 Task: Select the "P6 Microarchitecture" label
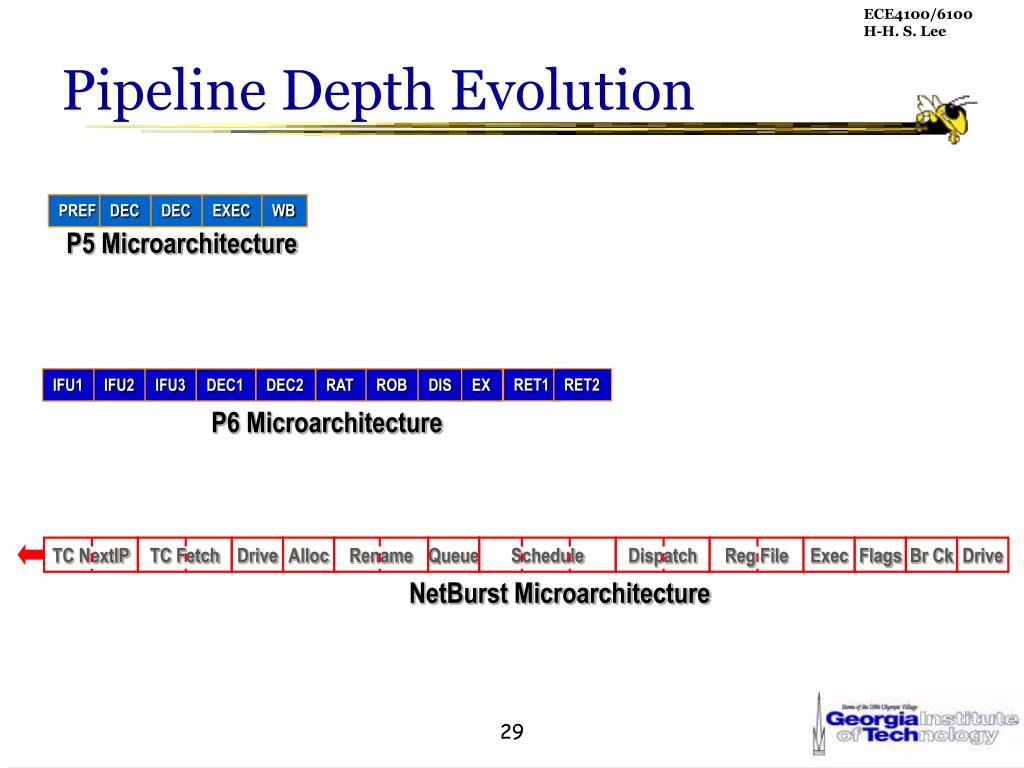coord(327,423)
